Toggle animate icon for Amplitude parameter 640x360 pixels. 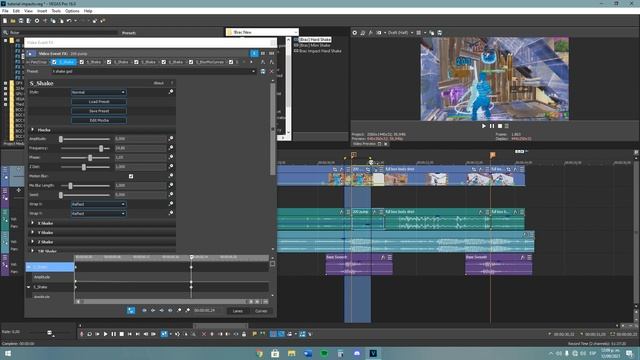(171, 139)
